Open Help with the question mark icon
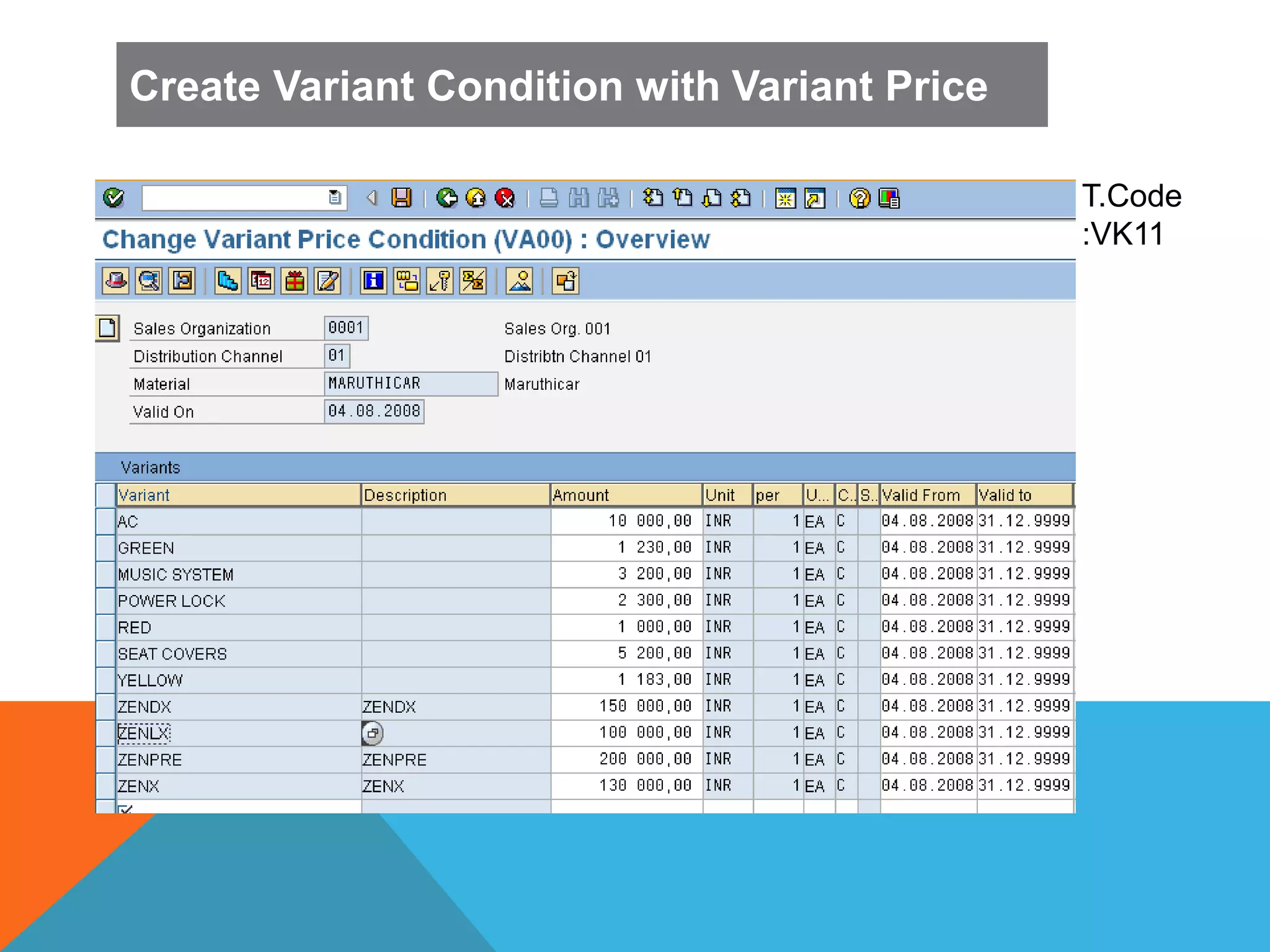1270x952 pixels. click(x=860, y=198)
